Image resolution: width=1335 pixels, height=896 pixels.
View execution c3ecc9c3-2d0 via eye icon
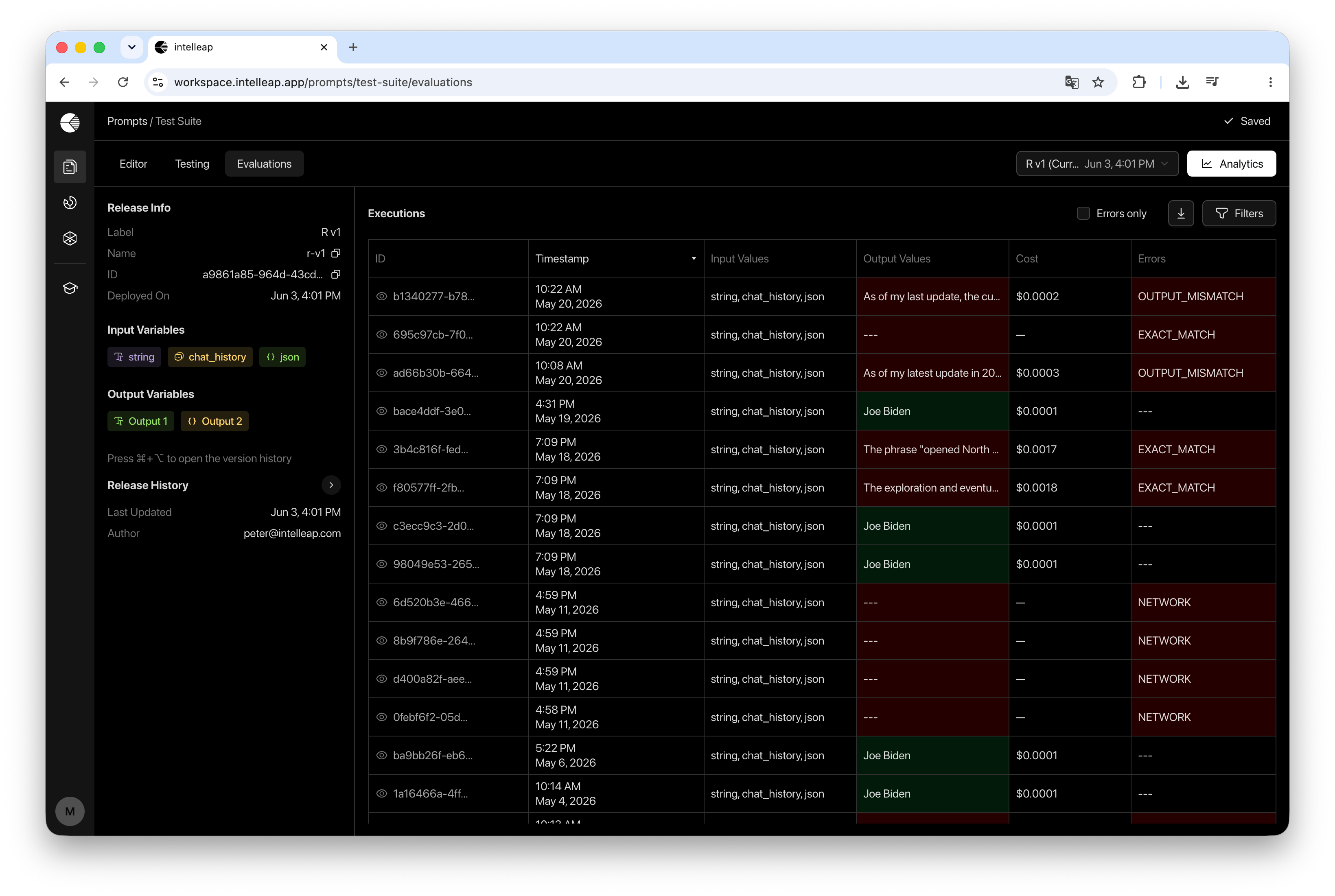(x=382, y=526)
